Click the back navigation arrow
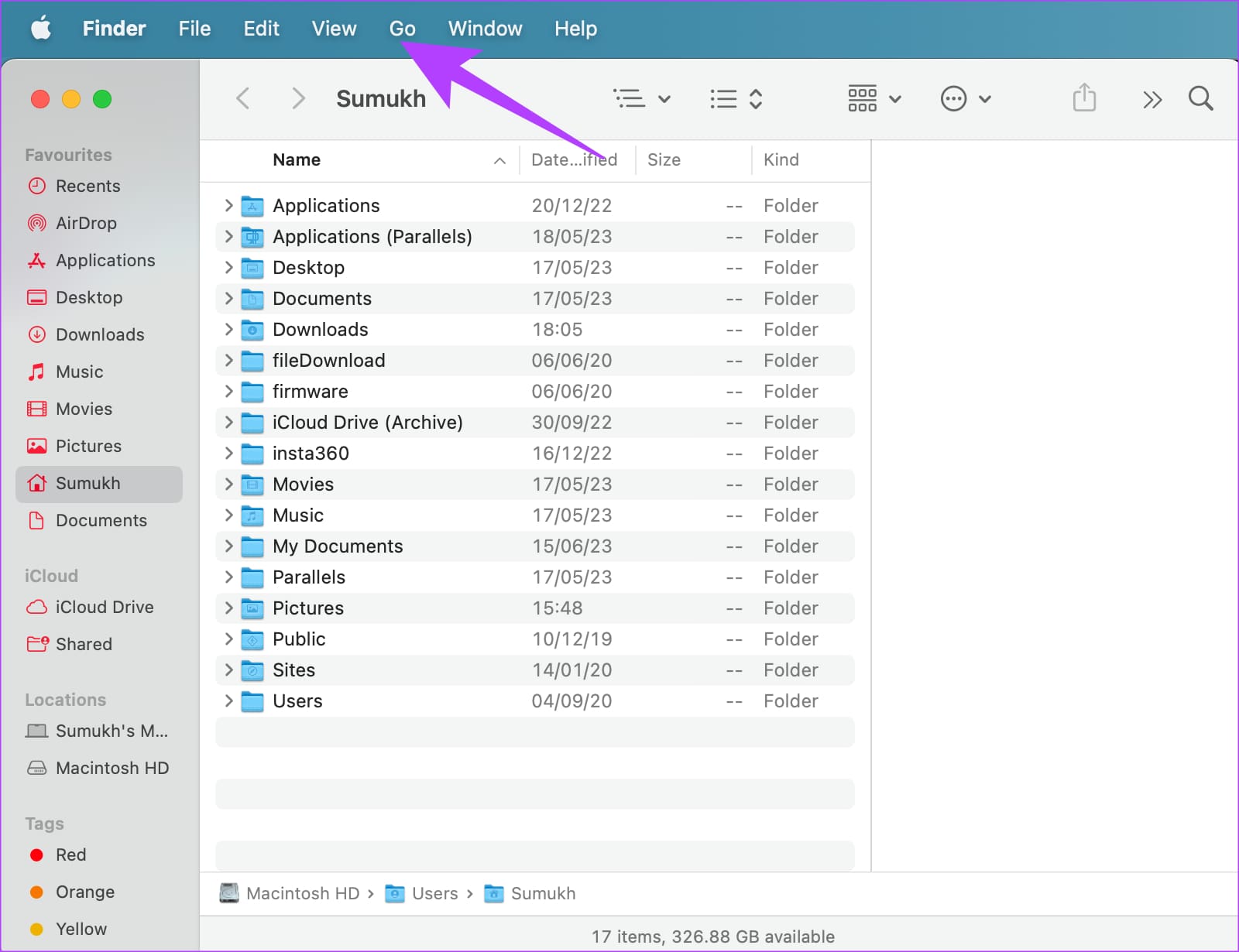Screen dimensions: 1239x952 [x=243, y=99]
